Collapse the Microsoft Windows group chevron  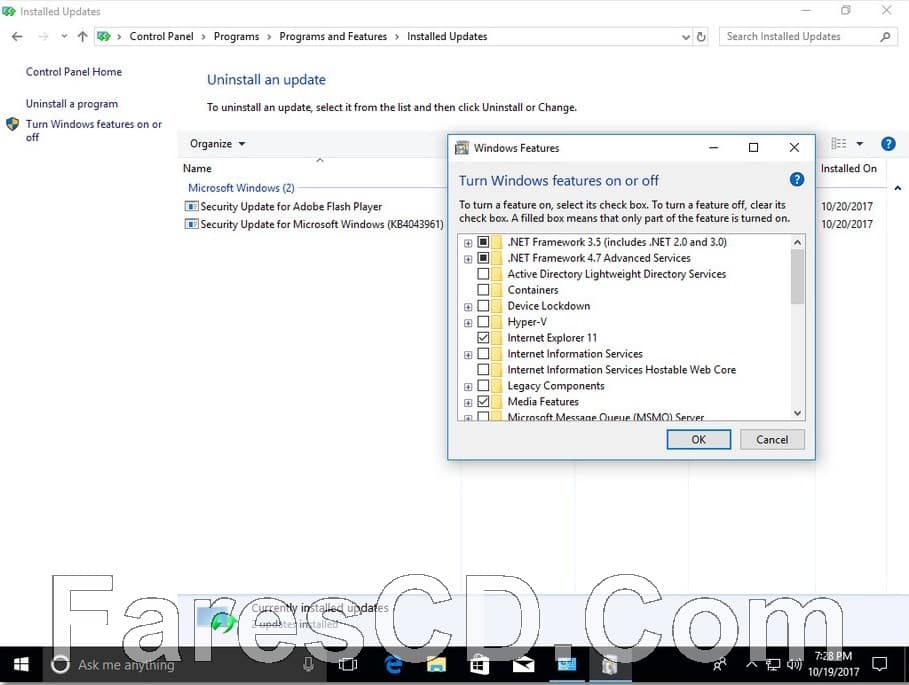tap(897, 188)
